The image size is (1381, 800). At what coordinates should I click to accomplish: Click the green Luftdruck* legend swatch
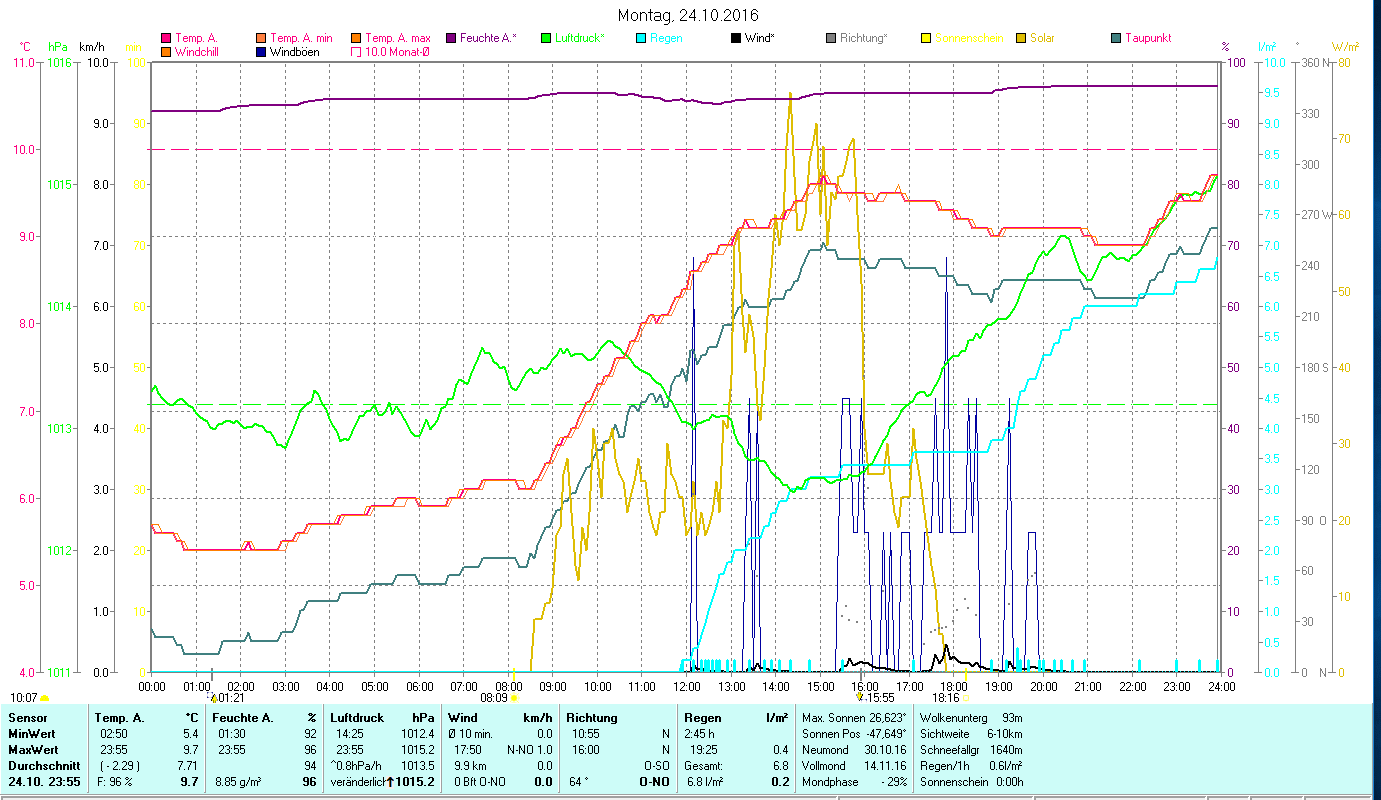pyautogui.click(x=545, y=38)
